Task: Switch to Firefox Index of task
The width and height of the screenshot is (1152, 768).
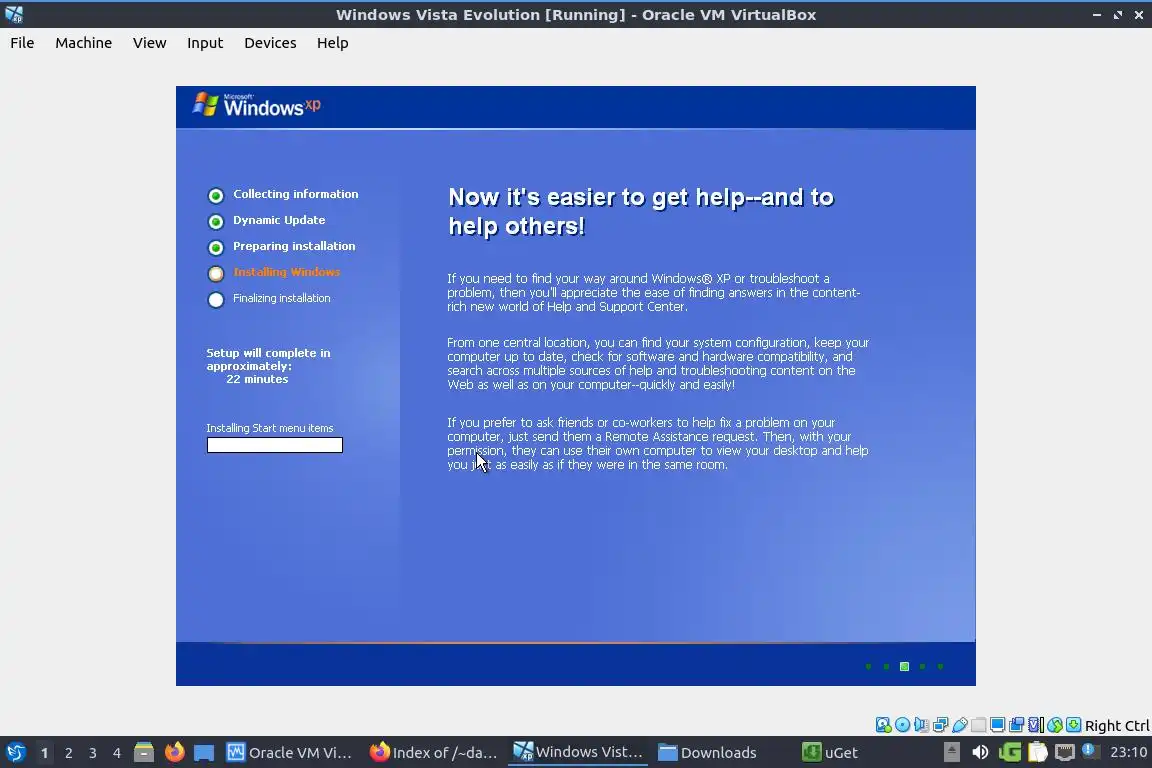Action: coord(433,753)
